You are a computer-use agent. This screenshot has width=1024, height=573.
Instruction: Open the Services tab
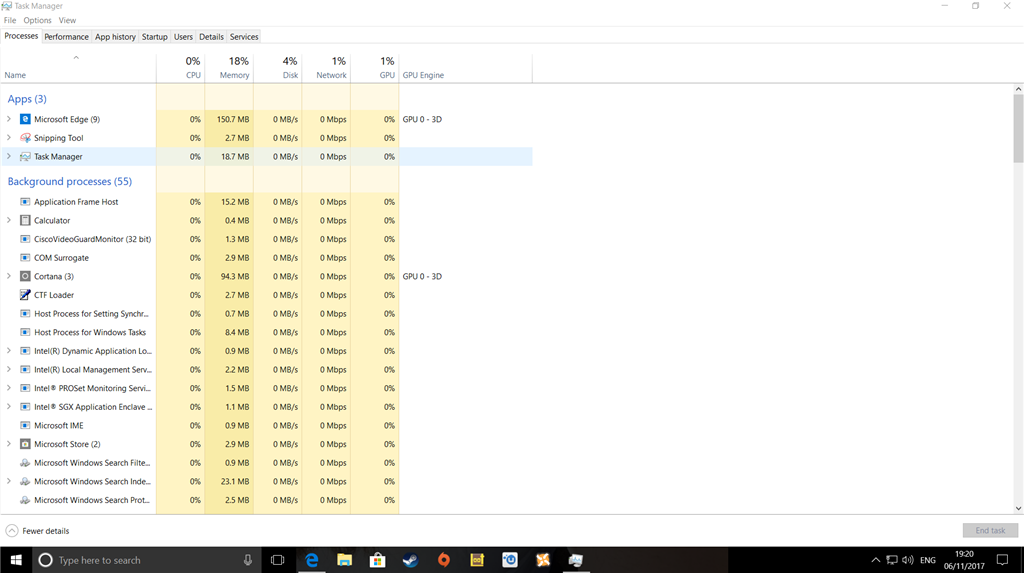tap(244, 37)
